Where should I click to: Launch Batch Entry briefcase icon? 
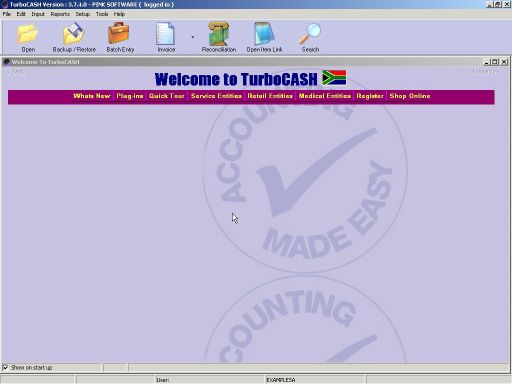[x=119, y=33]
